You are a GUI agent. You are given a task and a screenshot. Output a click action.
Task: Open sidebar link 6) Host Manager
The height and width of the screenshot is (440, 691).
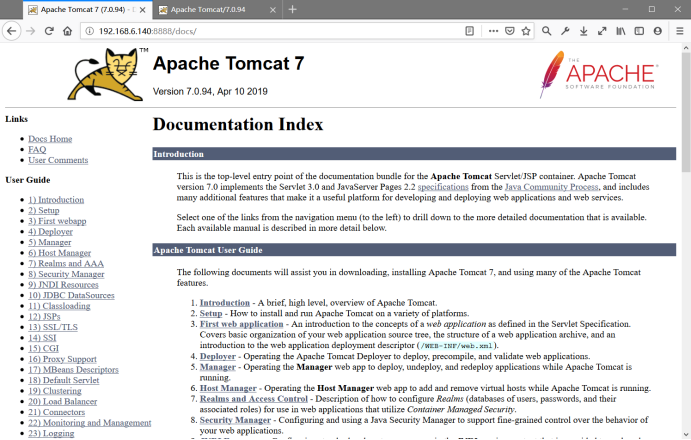click(x=59, y=253)
